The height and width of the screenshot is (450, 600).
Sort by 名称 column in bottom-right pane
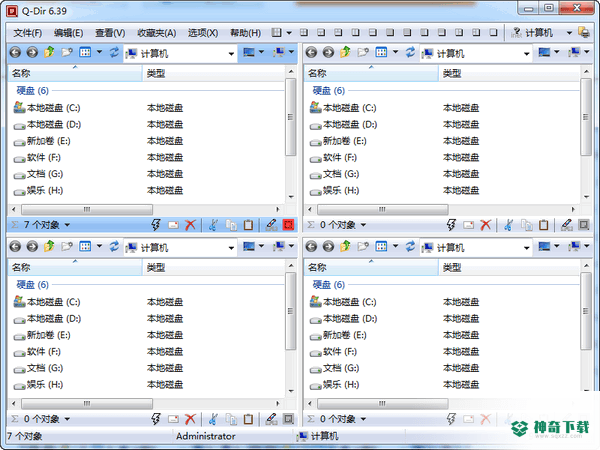[371, 268]
